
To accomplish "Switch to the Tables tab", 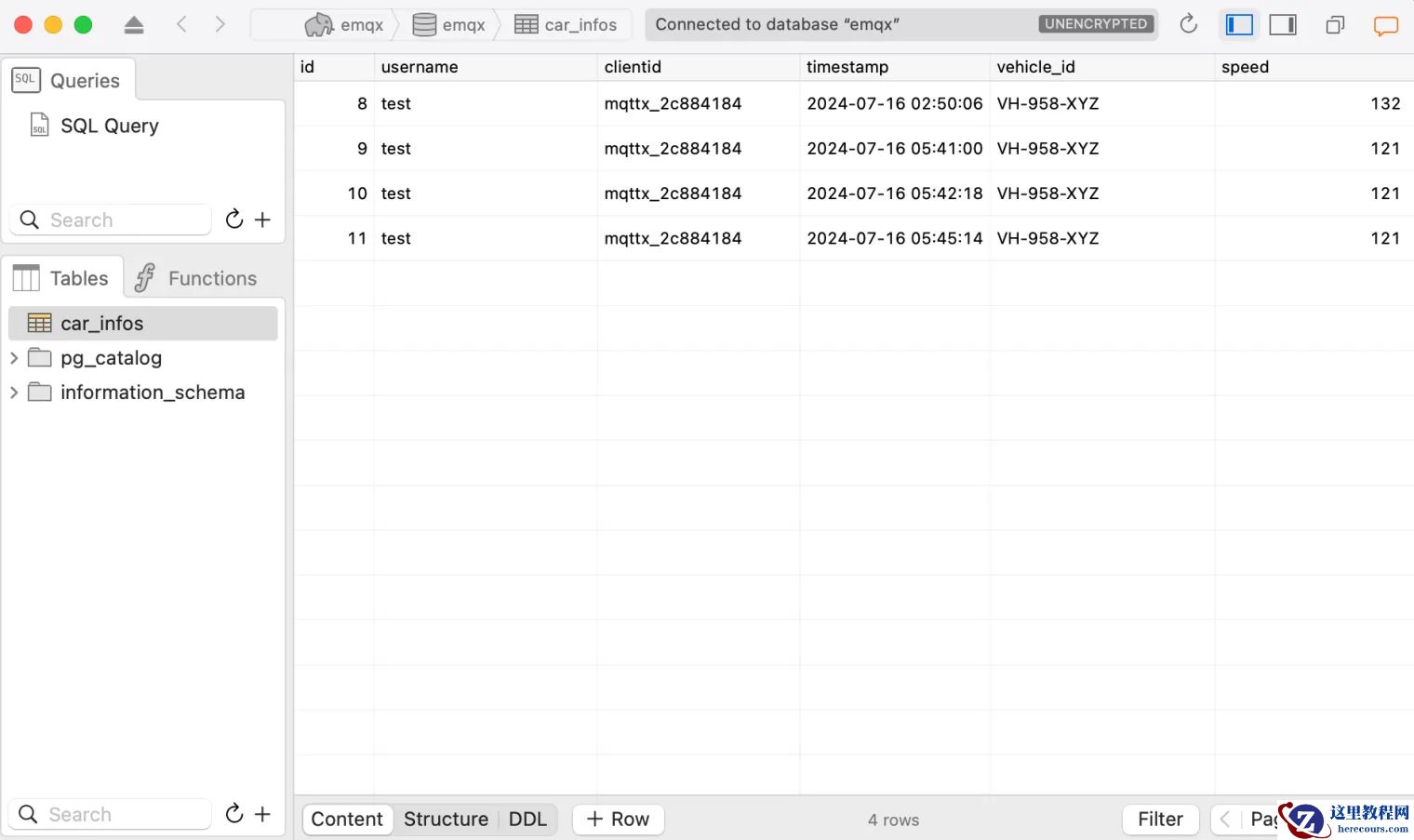I will (x=62, y=278).
